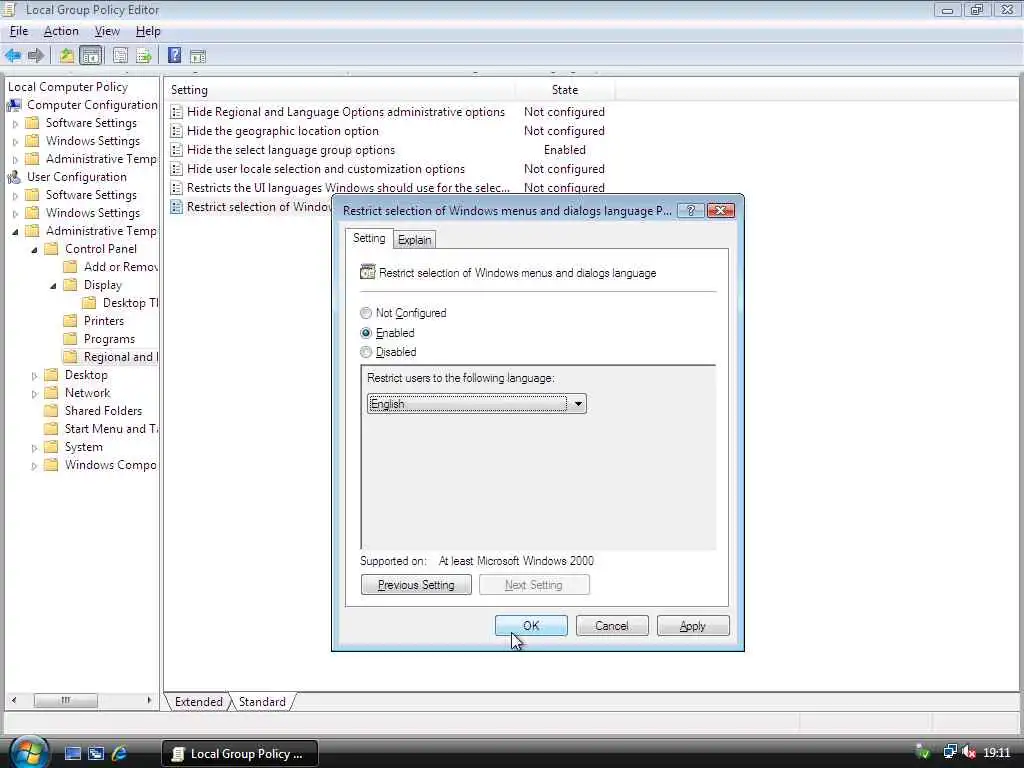This screenshot has height=768, width=1024.
Task: Click the Programs folder icon
Action: point(70,339)
